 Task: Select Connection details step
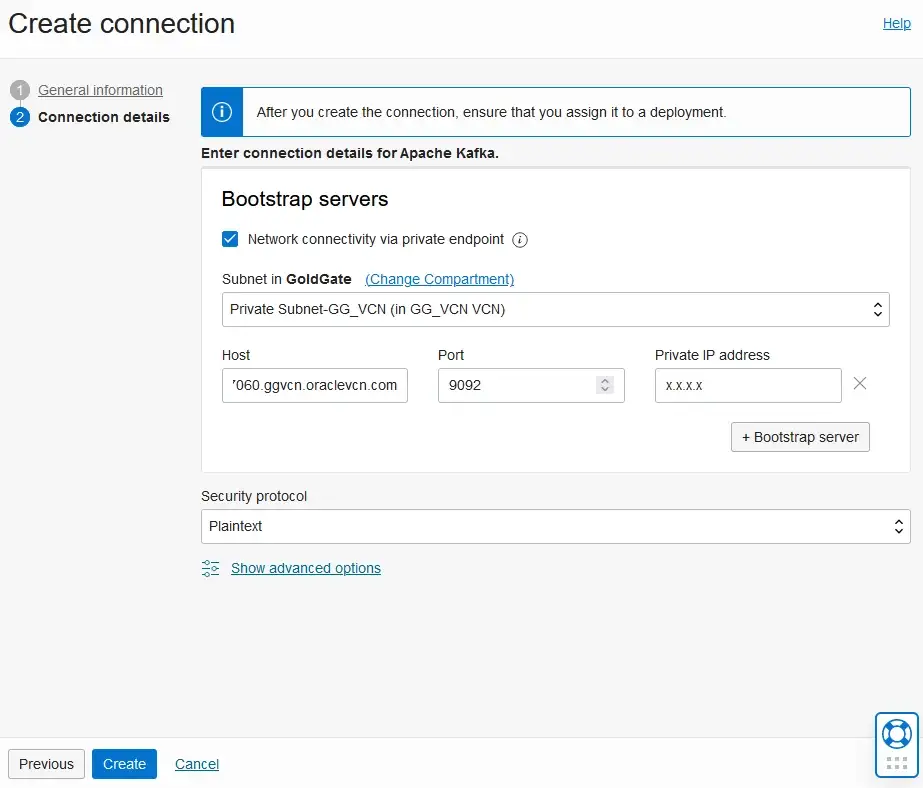tap(104, 117)
